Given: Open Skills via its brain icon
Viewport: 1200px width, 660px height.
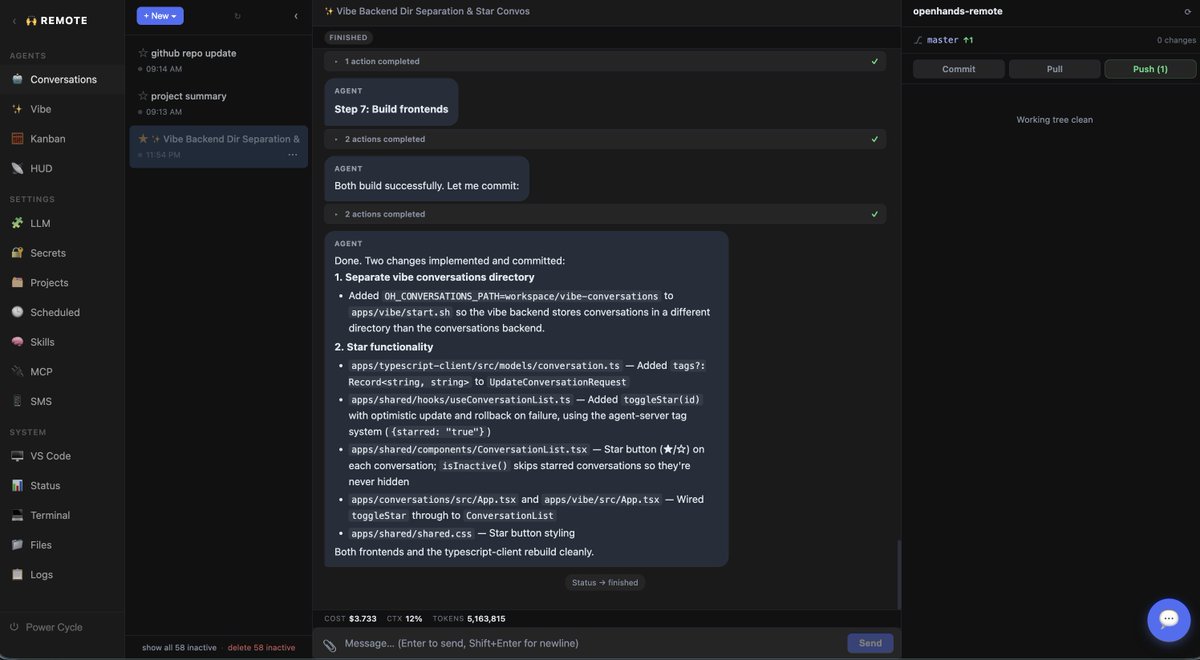Looking at the screenshot, I should click(17, 342).
